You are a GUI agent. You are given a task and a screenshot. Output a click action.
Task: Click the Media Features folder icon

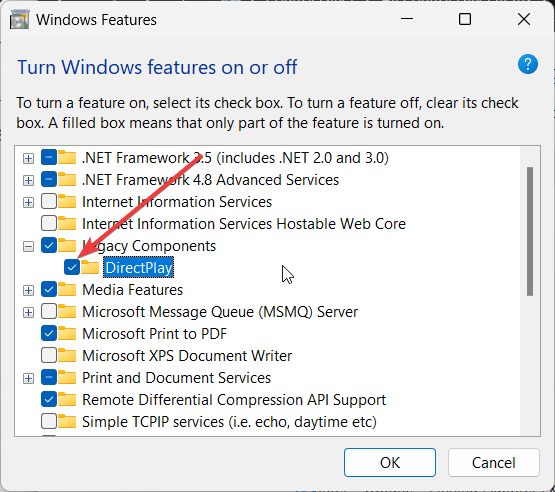tap(67, 290)
